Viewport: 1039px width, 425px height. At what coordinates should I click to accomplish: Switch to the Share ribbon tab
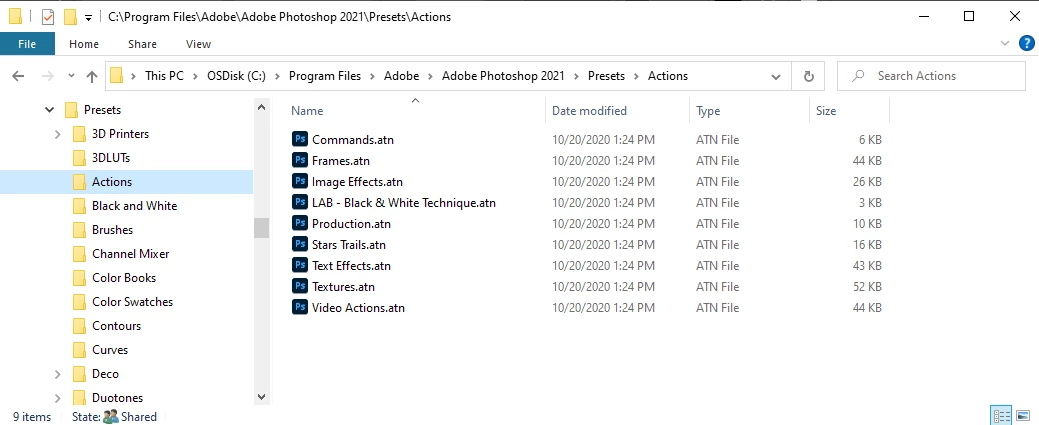click(x=142, y=44)
